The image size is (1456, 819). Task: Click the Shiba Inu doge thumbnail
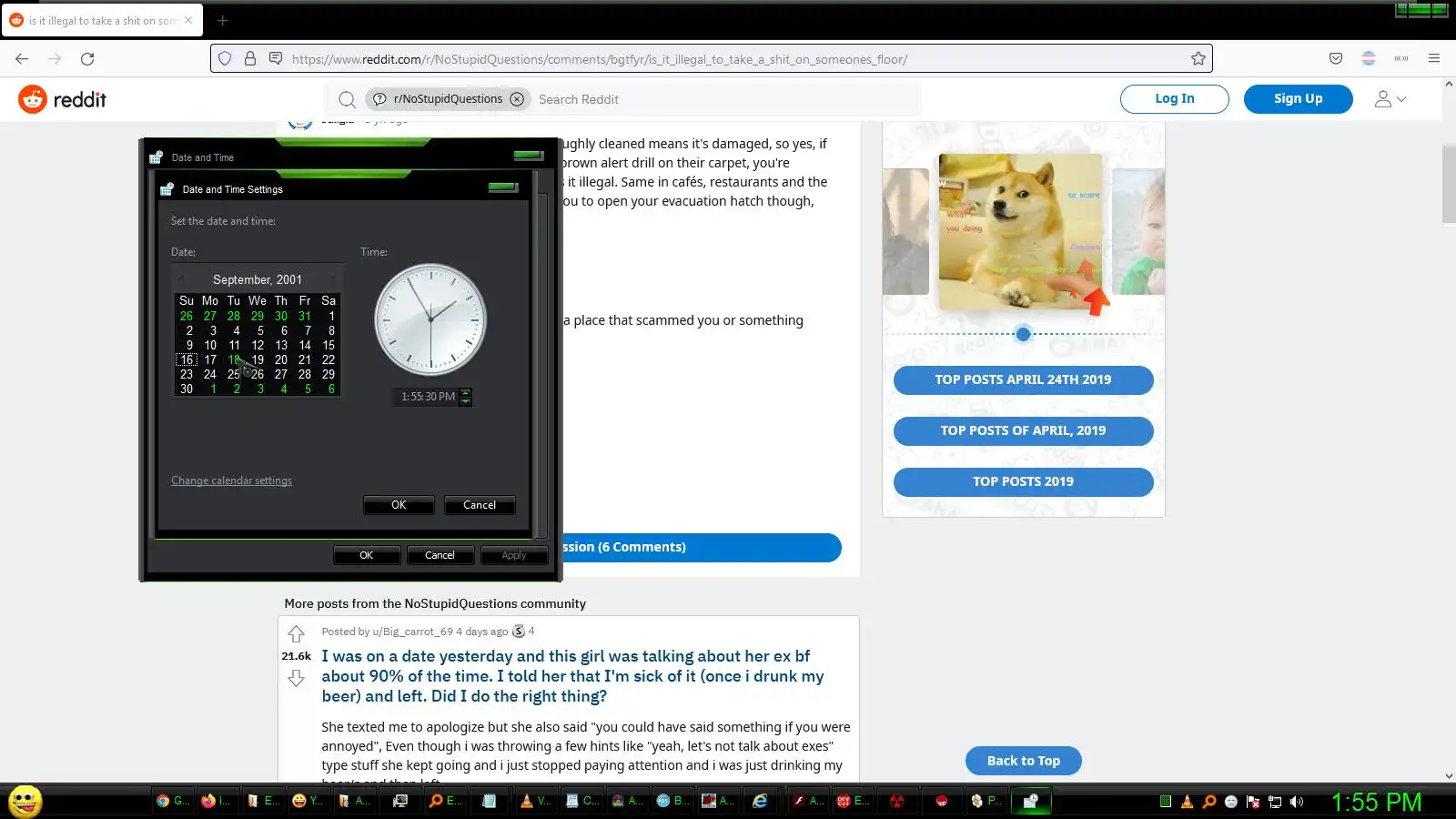(1020, 232)
